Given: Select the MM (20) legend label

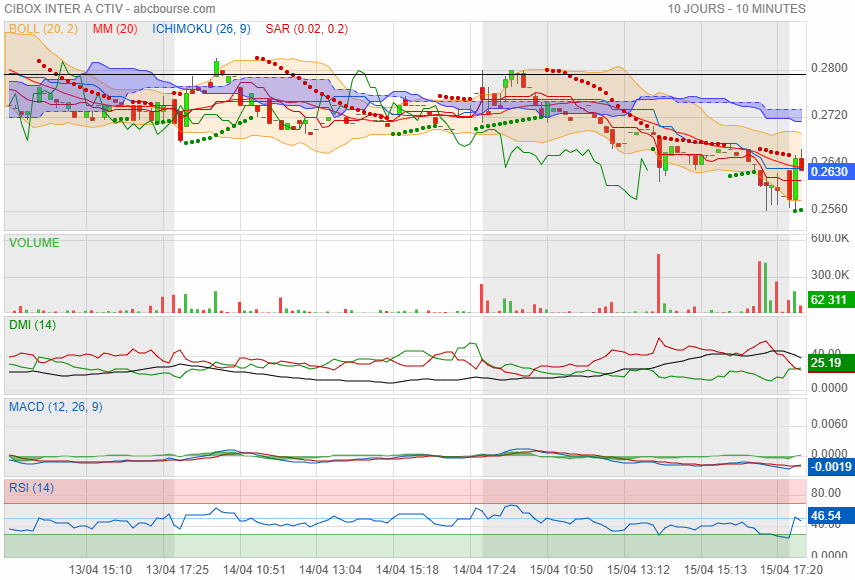Looking at the screenshot, I should pos(115,29).
